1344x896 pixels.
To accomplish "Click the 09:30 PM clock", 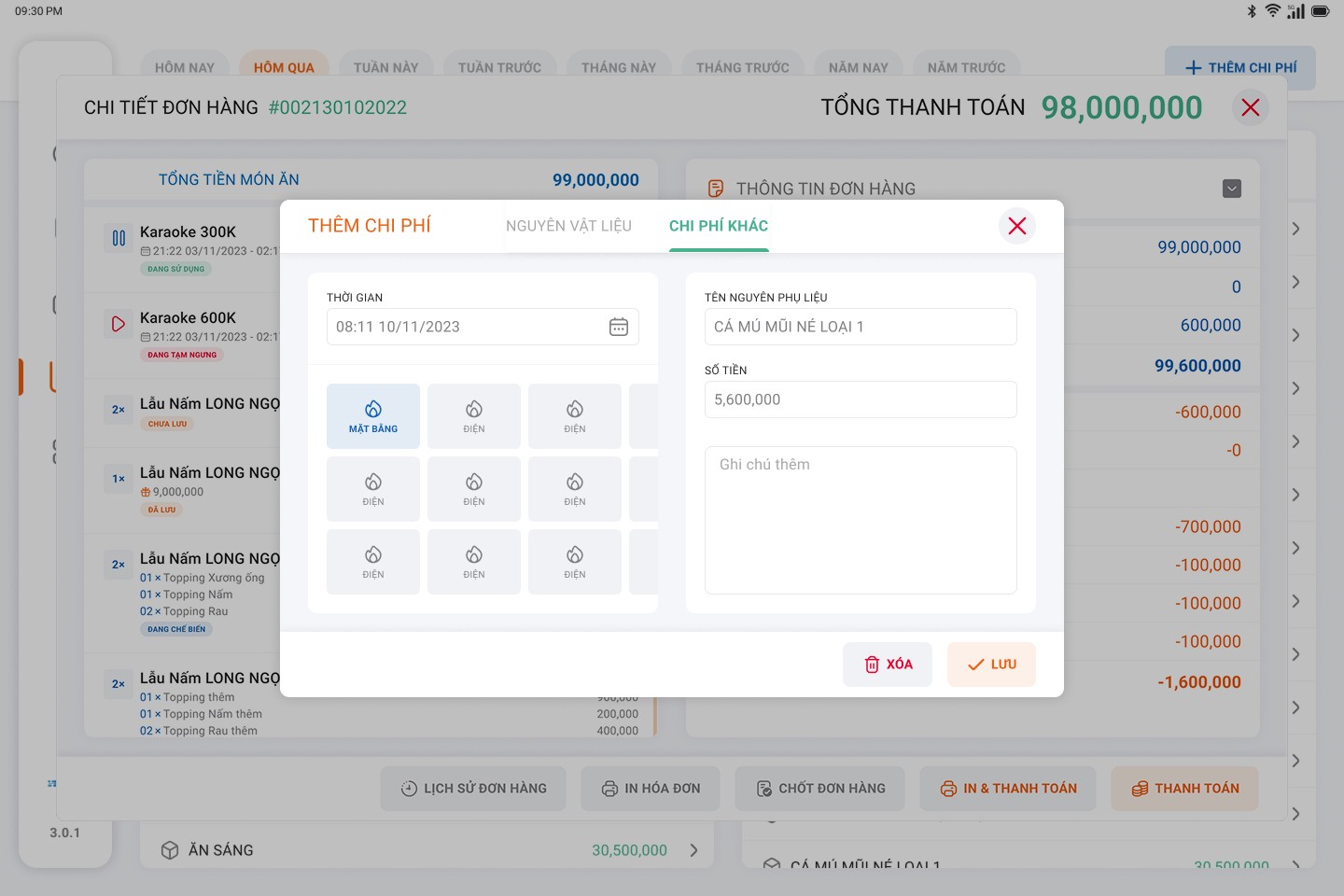I will click(x=38, y=11).
